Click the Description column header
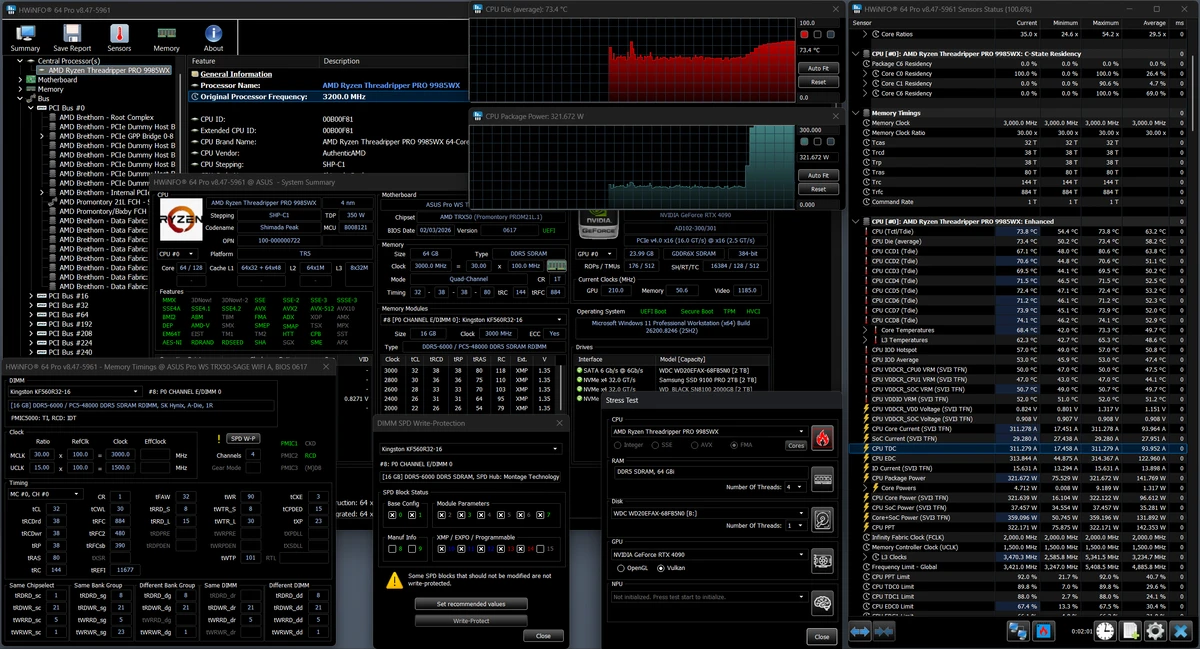The image size is (1200, 649). 394,61
